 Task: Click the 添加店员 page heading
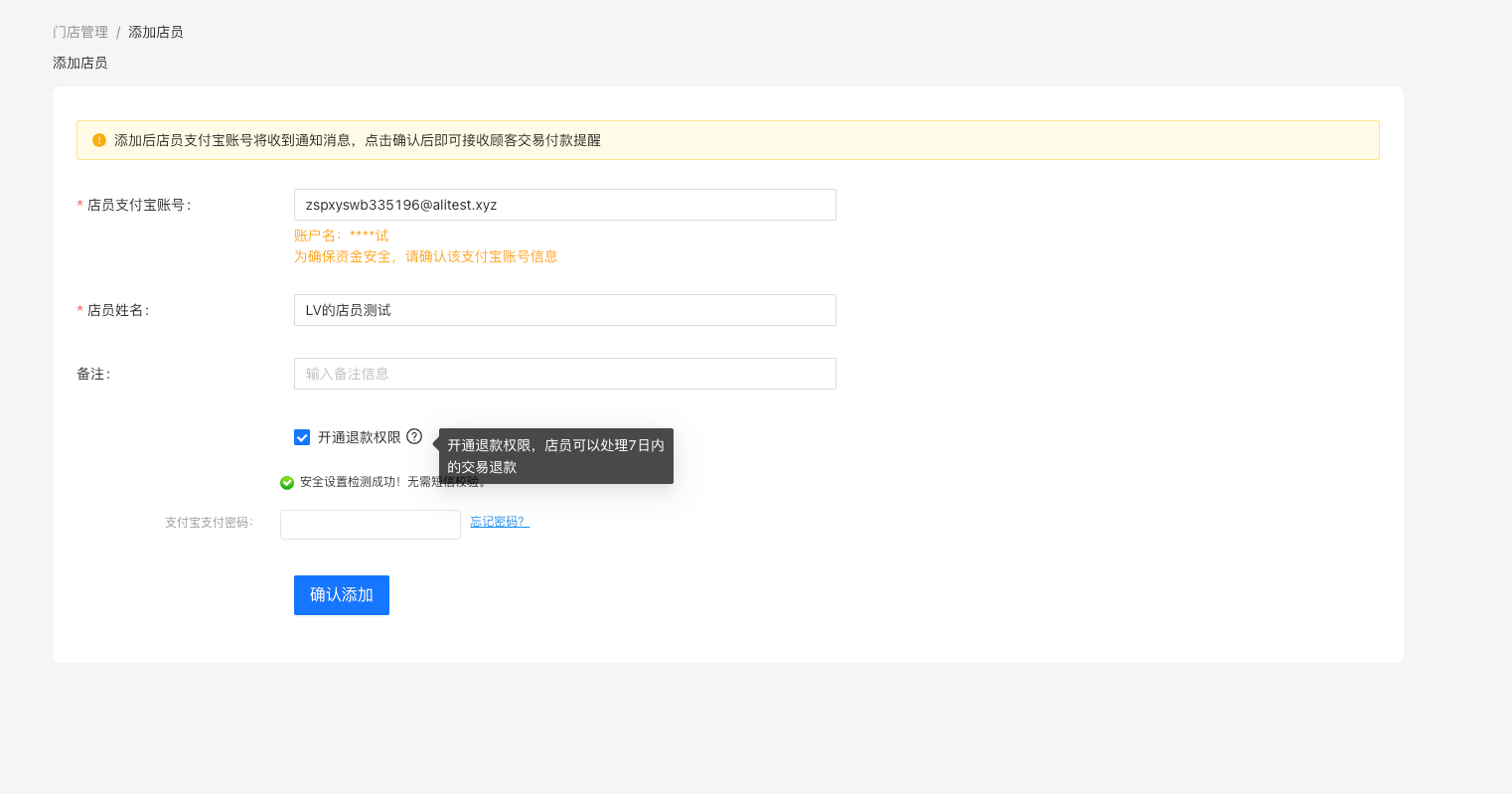(x=80, y=63)
